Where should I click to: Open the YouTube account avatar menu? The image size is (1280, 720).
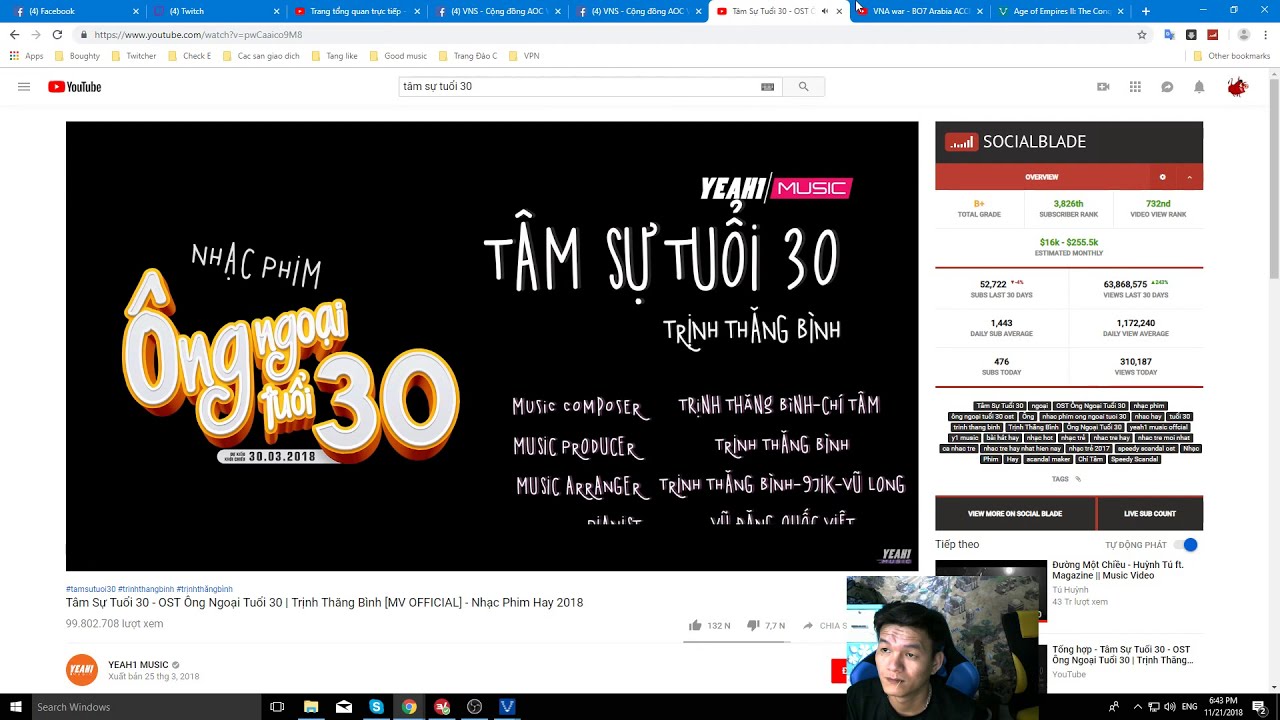pos(1238,87)
